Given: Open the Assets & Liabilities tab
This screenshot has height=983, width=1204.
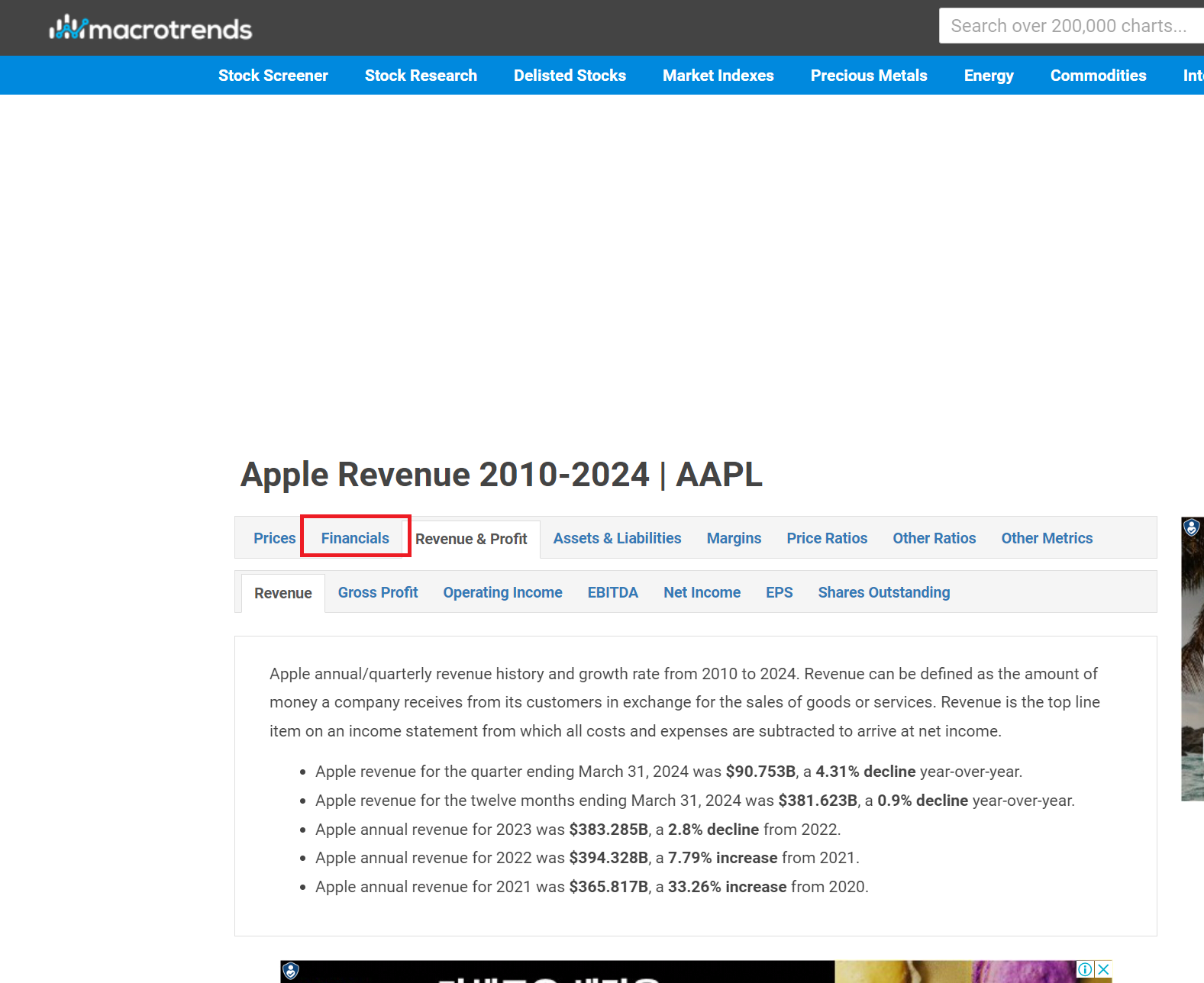Looking at the screenshot, I should point(617,538).
